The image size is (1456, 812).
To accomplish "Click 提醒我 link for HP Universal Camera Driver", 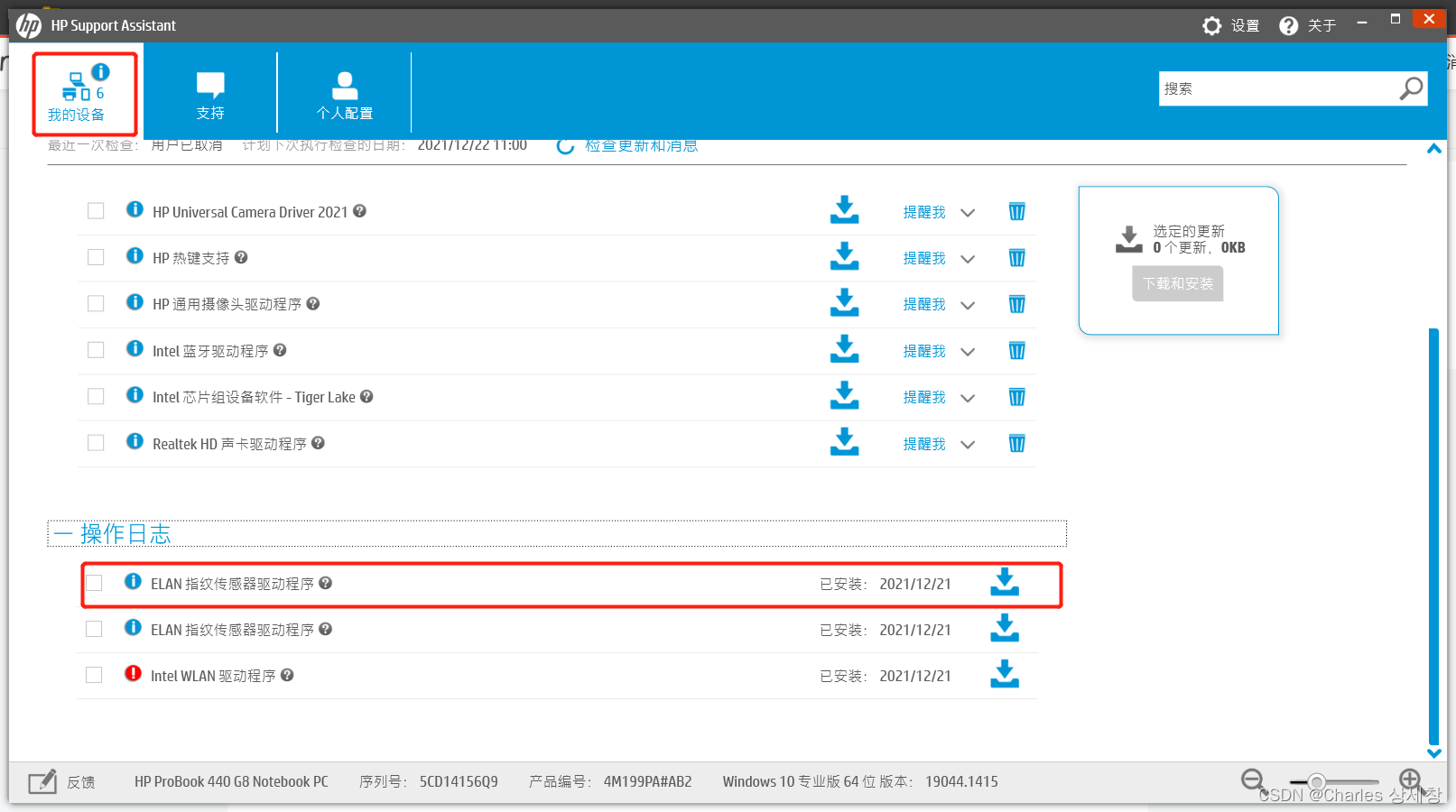I will tap(924, 212).
